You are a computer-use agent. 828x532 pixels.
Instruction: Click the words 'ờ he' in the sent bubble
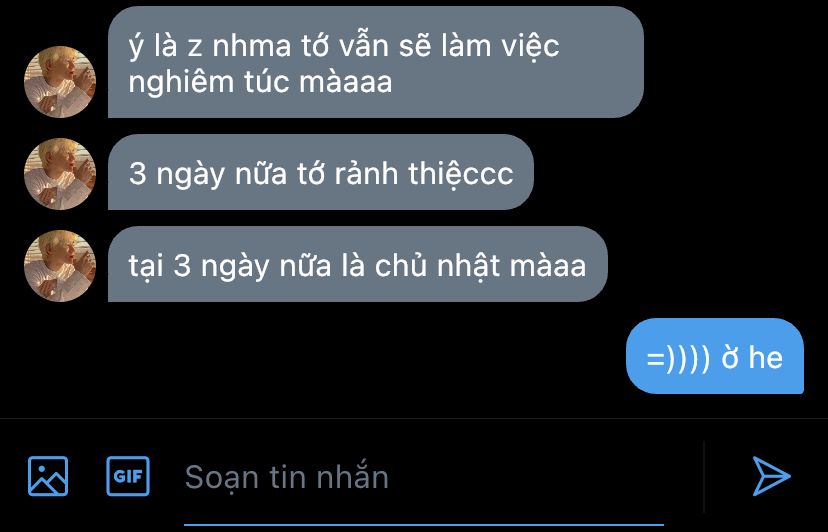[752, 358]
